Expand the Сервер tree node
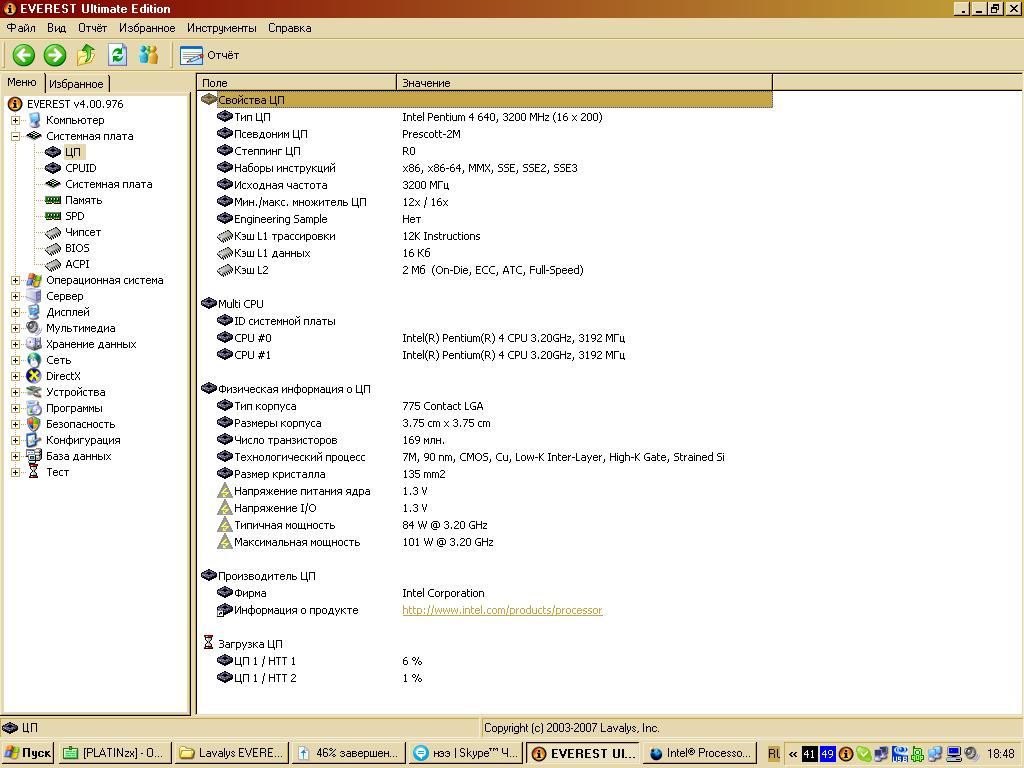This screenshot has height=768, width=1024. [15, 296]
